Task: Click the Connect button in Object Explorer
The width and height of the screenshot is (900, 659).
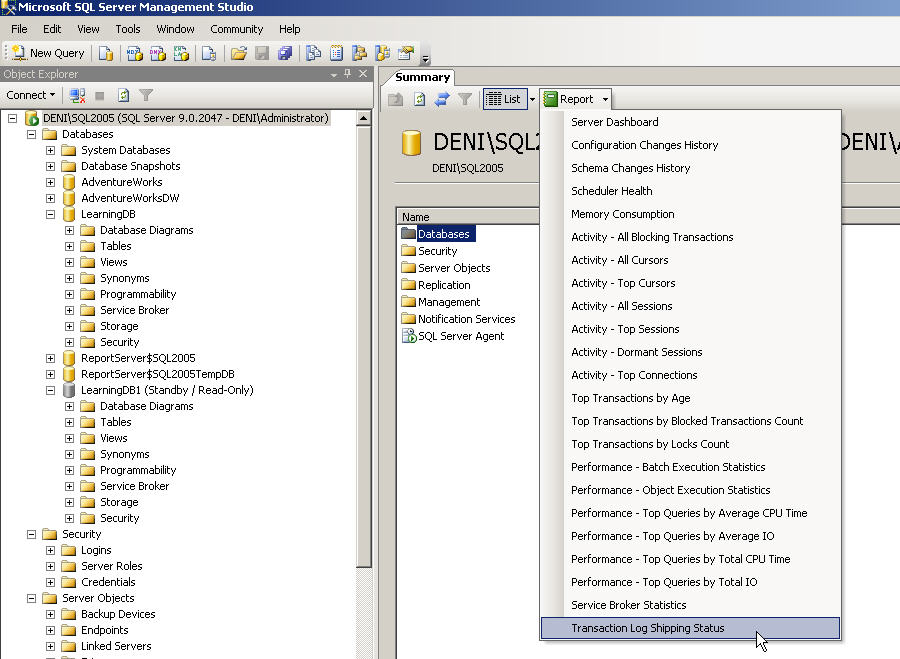Action: (x=30, y=95)
